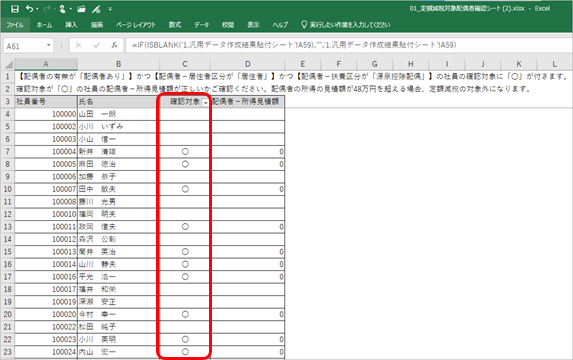Switch to the ホーム ribbon tab
This screenshot has height=360, width=573.
(44, 25)
